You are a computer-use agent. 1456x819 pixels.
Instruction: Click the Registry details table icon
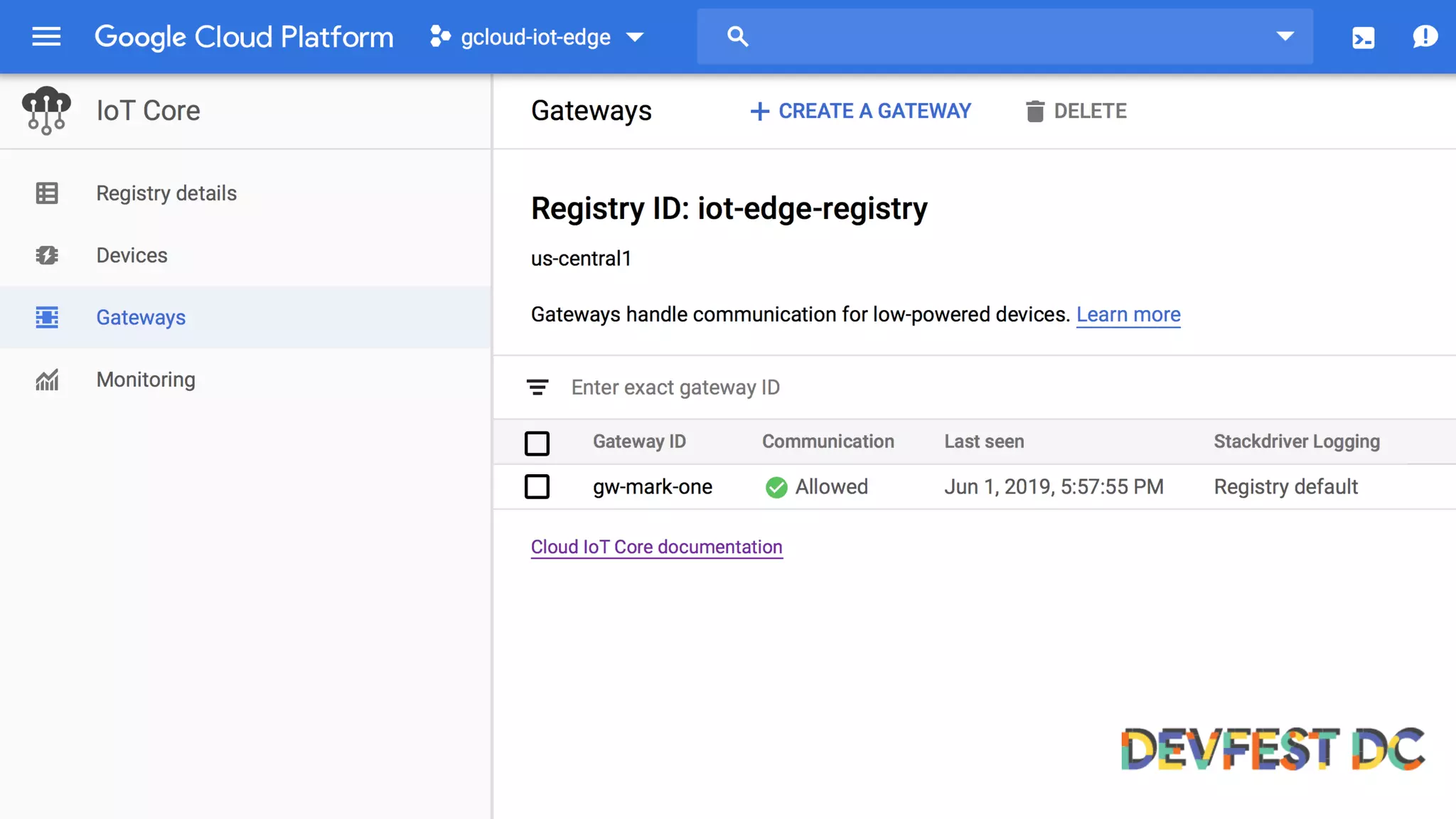(x=47, y=193)
